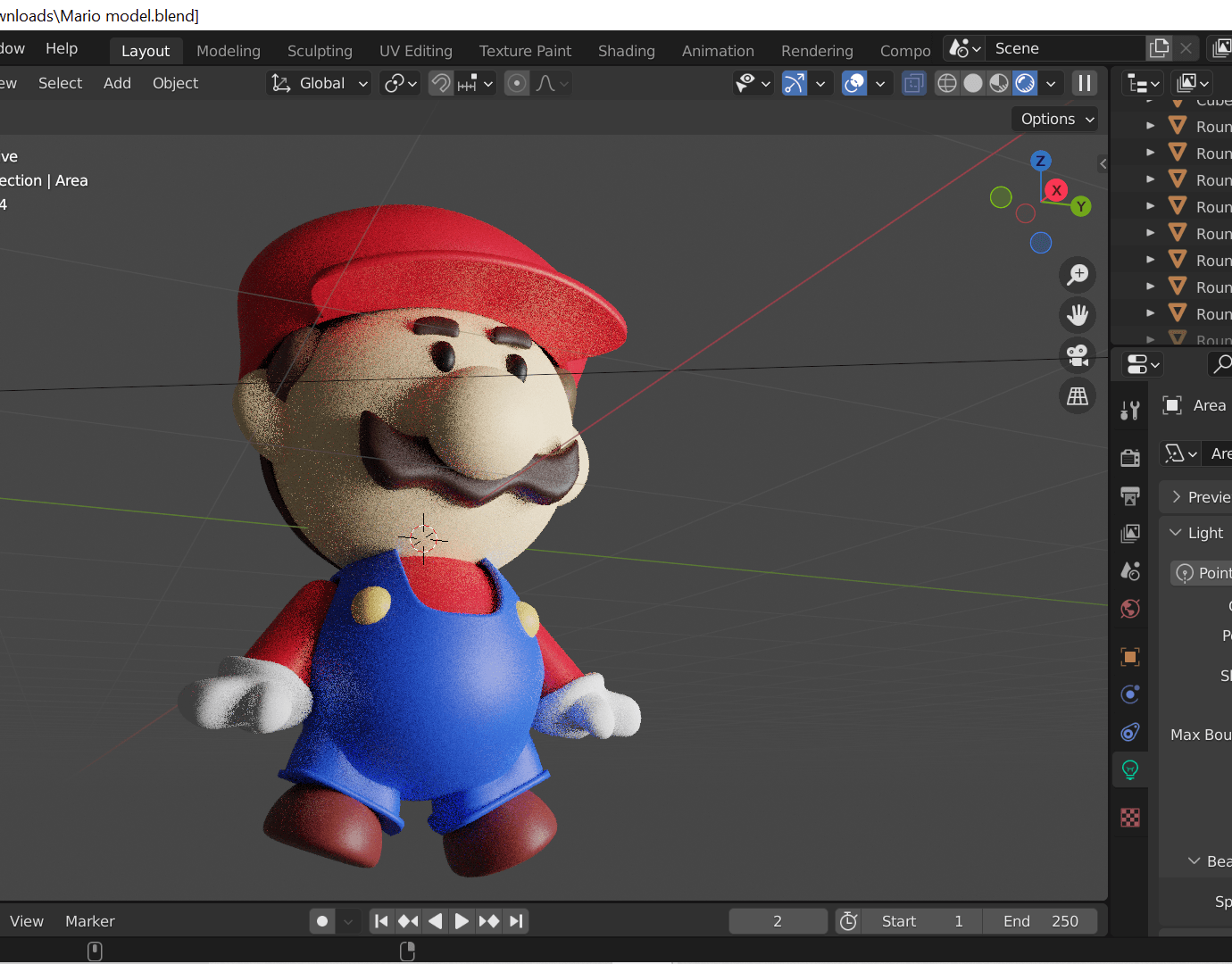This screenshot has height=964, width=1232.
Task: Select the Point light type
Action: [1202, 573]
